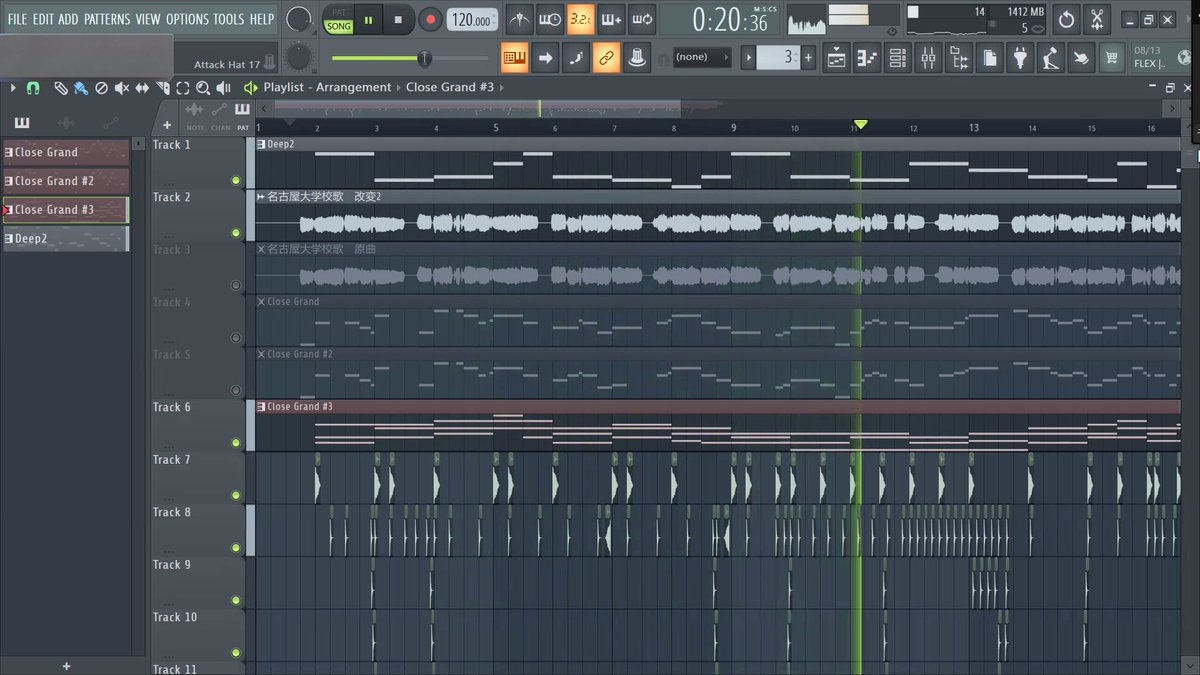Click the scissors one-click audio recording icon

pyautogui.click(x=1096, y=19)
